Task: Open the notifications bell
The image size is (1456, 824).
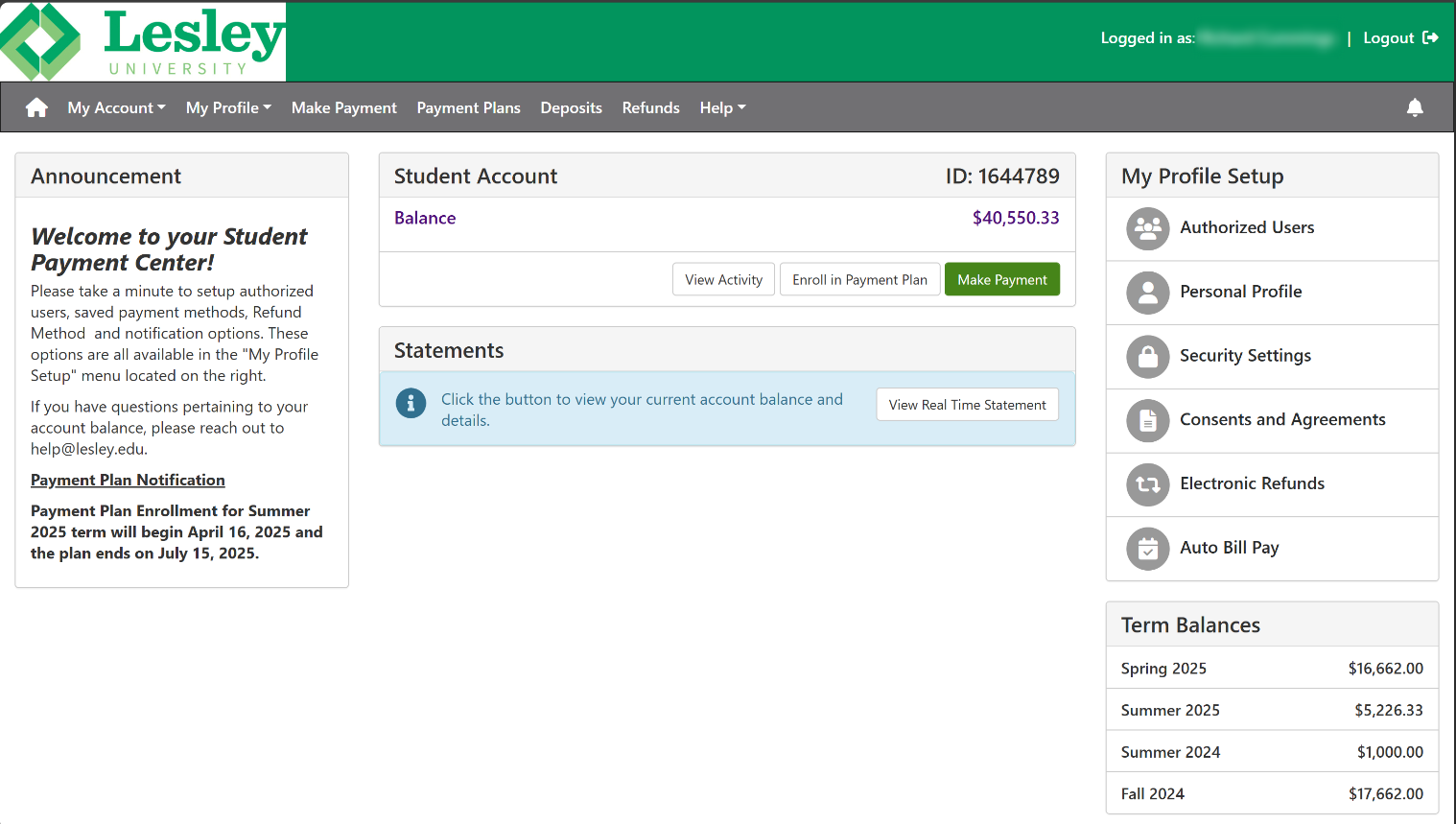Action: [1415, 107]
